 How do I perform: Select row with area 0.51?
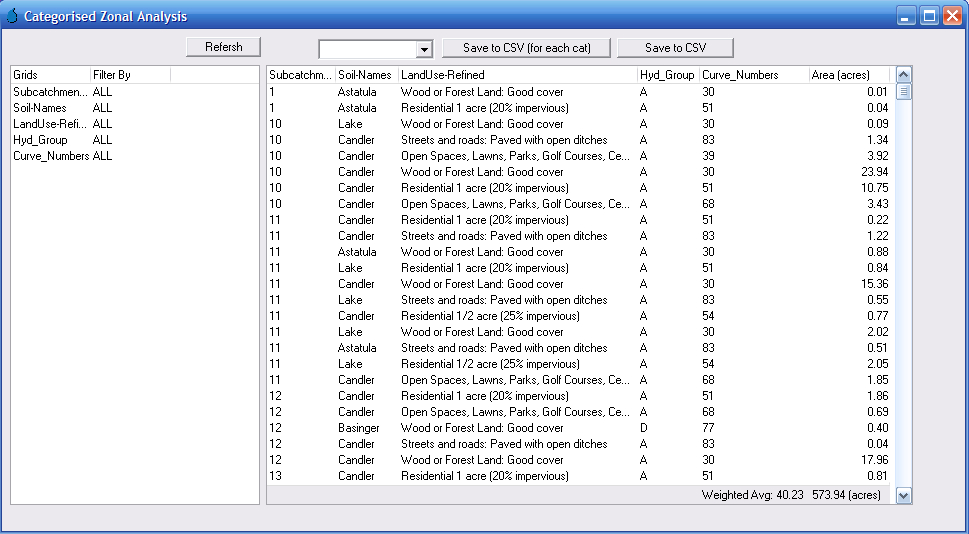point(579,348)
